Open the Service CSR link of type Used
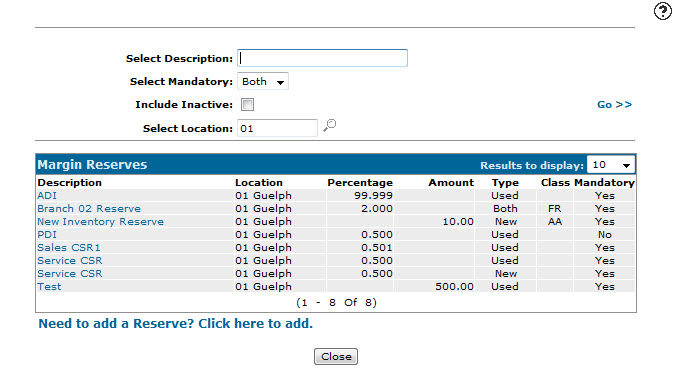This screenshot has width=673, height=370. 70,261
